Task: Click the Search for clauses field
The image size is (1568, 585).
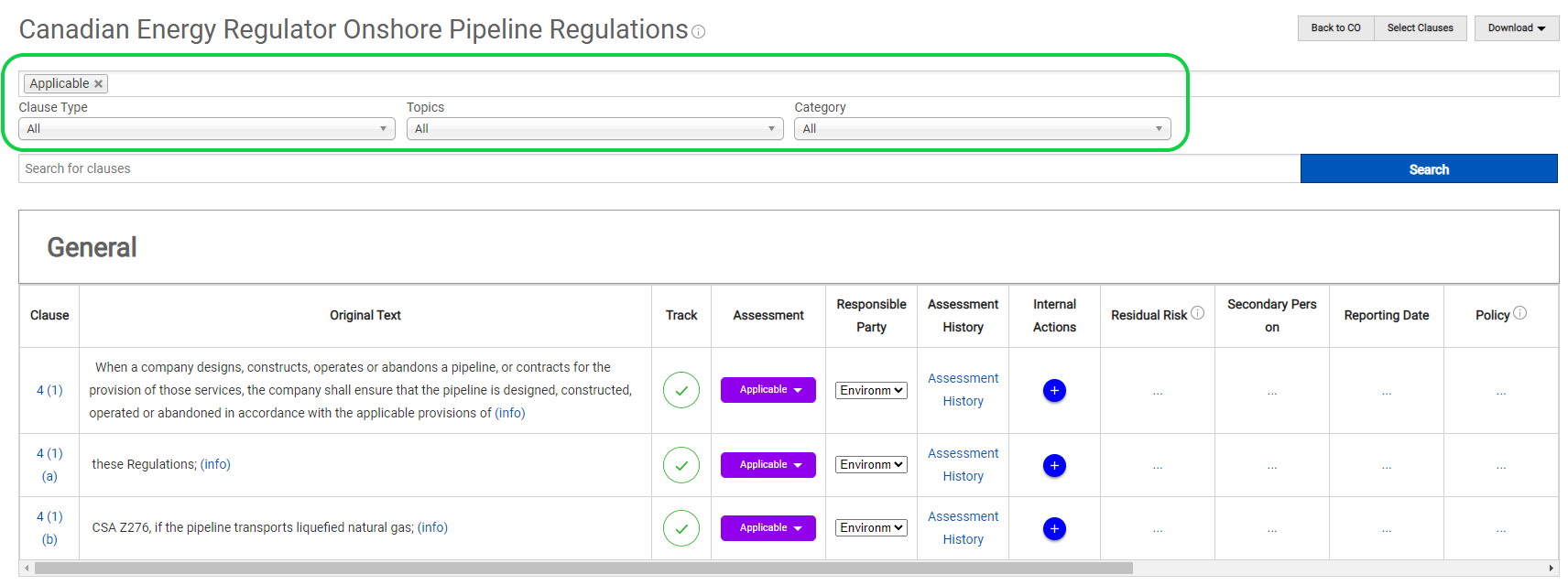Action: coord(659,168)
